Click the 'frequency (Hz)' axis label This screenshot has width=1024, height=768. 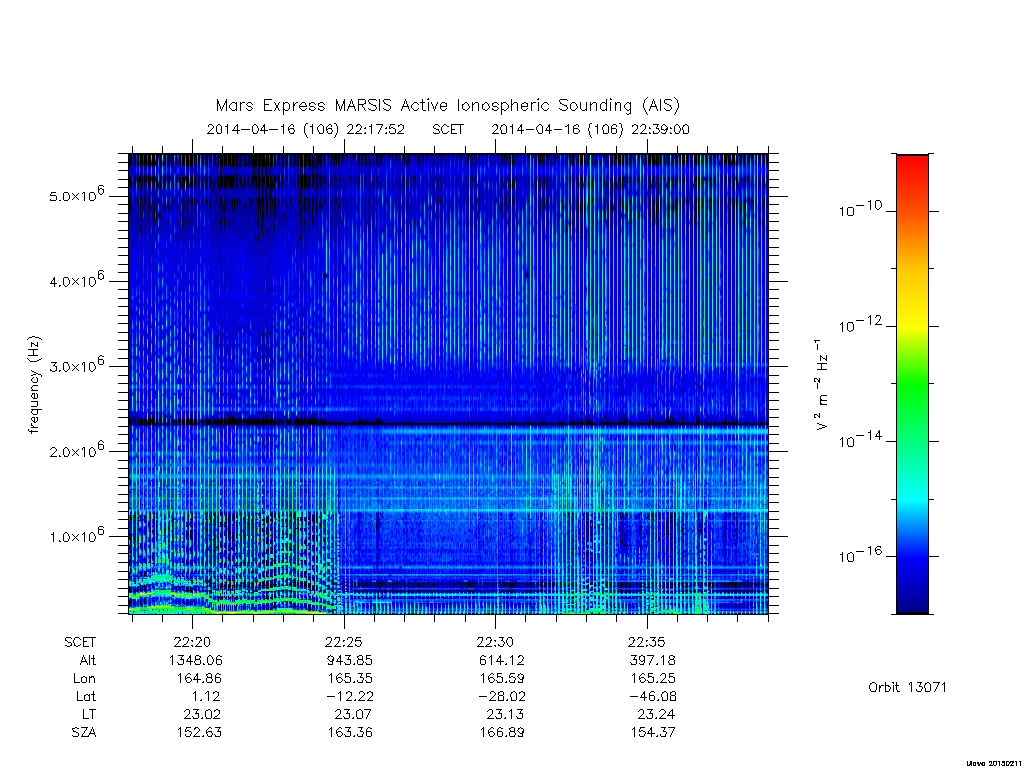click(x=35, y=385)
